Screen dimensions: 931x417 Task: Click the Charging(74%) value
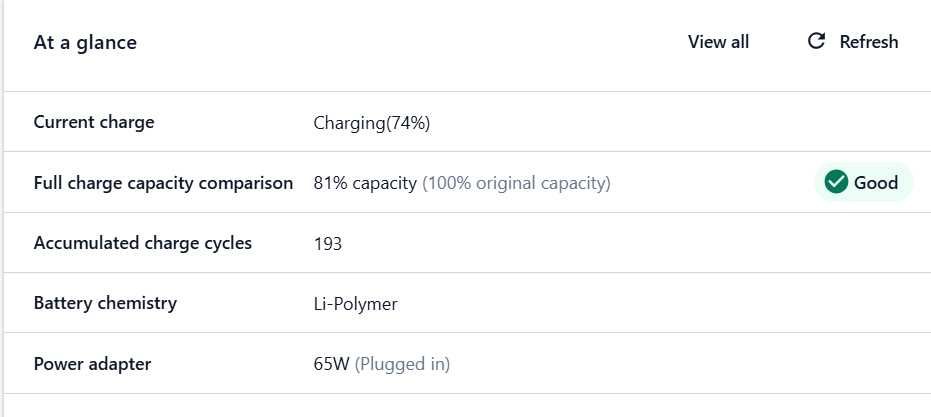point(372,123)
